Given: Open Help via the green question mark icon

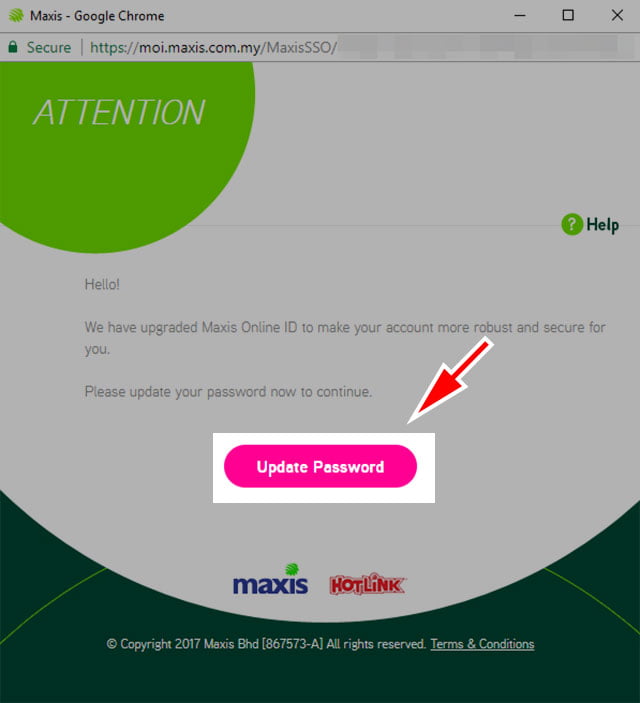Looking at the screenshot, I should [x=572, y=224].
